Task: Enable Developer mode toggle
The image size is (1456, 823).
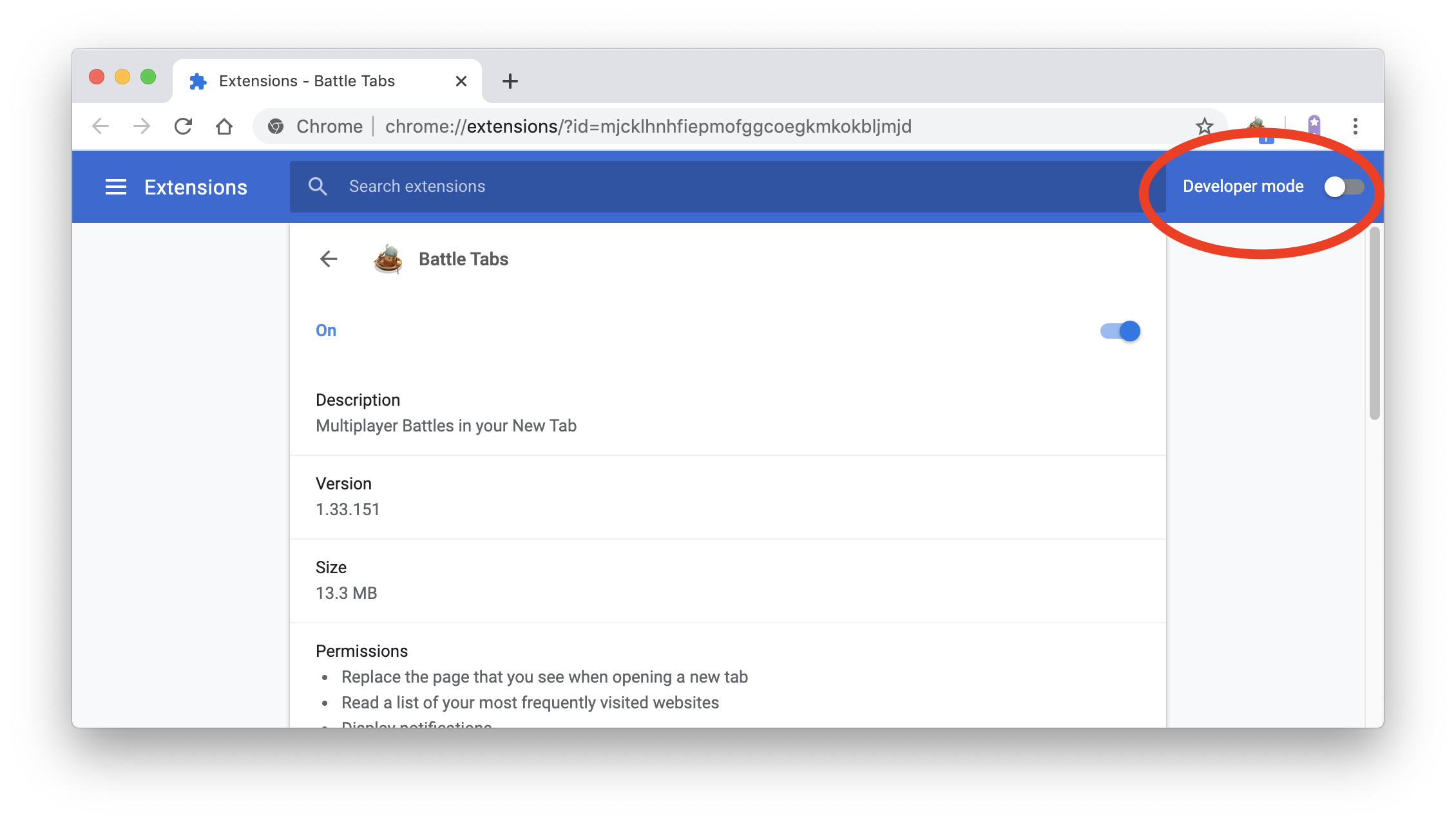Action: [1344, 187]
